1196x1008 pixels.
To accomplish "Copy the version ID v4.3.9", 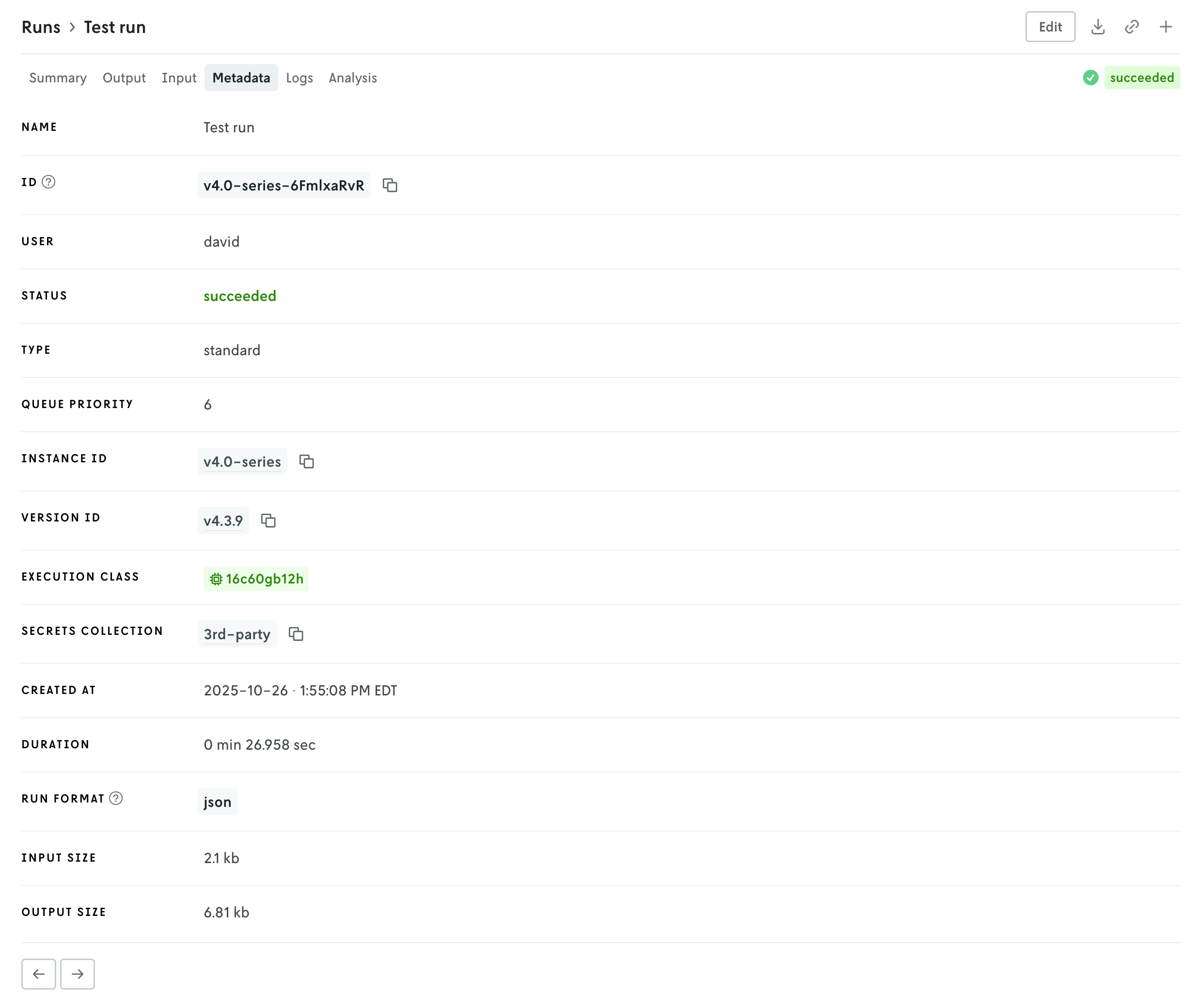I will [268, 520].
